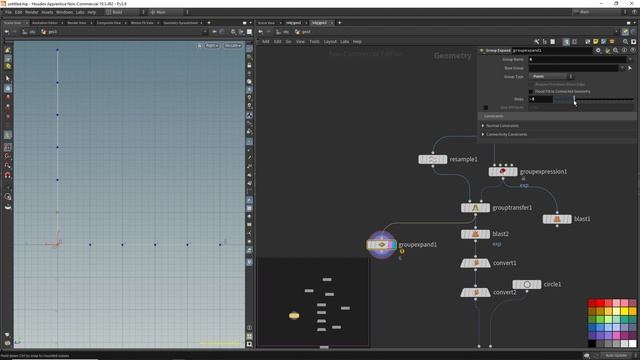
Task: Select the groupexpression1 node icon
Action: click(503, 172)
